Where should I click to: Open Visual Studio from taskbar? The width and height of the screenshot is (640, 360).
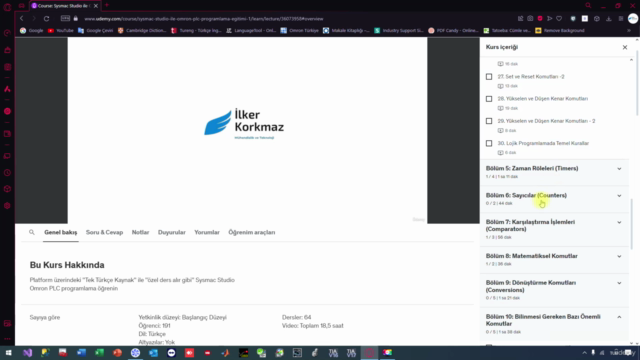(27, 353)
